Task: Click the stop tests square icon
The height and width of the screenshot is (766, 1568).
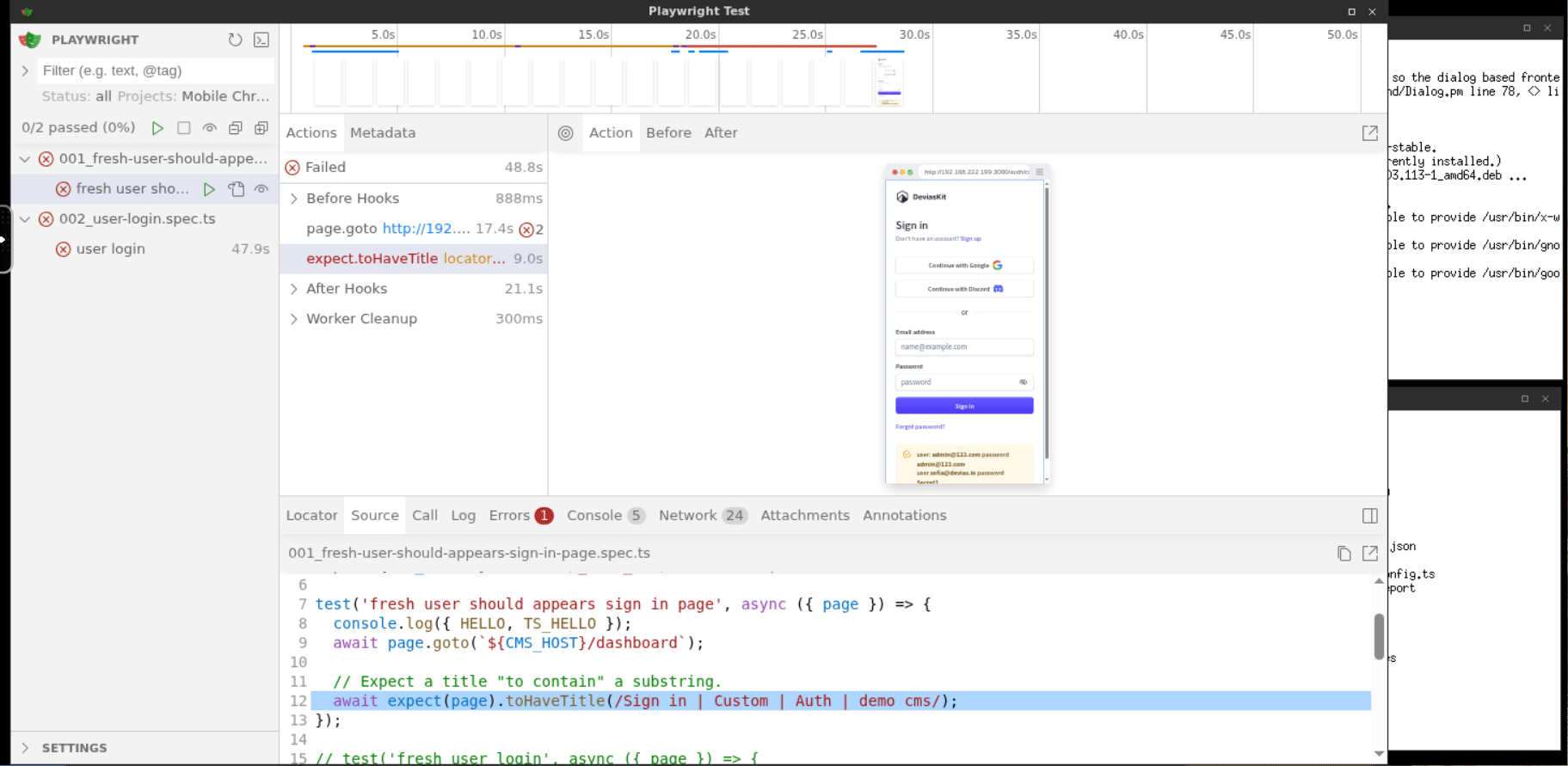Action: point(183,128)
